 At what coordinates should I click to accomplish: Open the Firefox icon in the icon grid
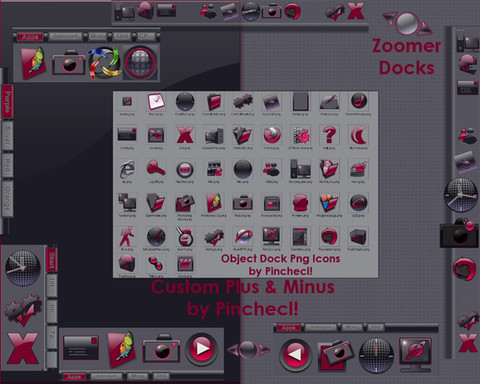(272, 136)
